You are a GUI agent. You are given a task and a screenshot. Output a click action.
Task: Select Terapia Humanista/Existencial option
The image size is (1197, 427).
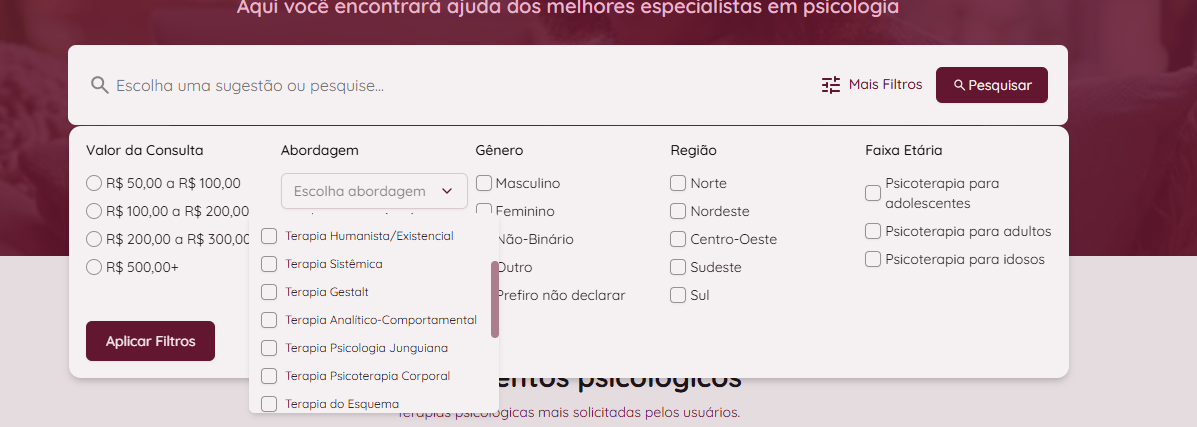pyautogui.click(x=269, y=236)
